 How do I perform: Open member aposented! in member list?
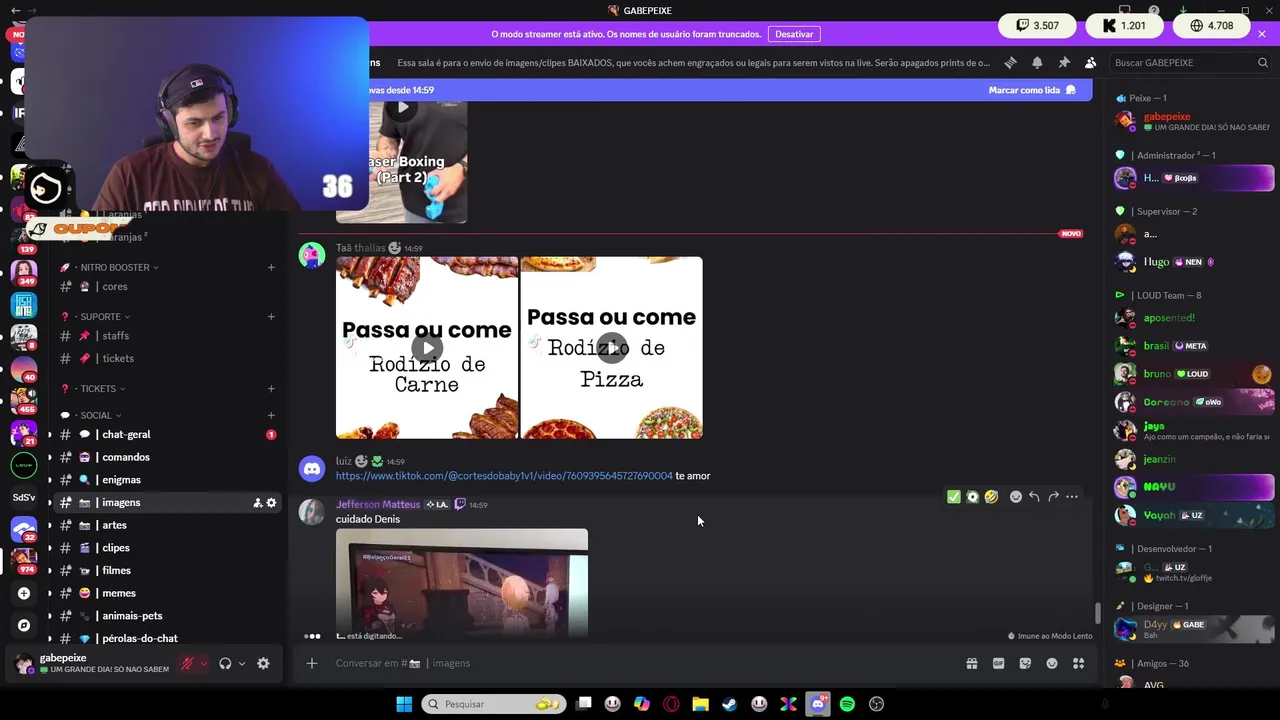pyautogui.click(x=1194, y=318)
